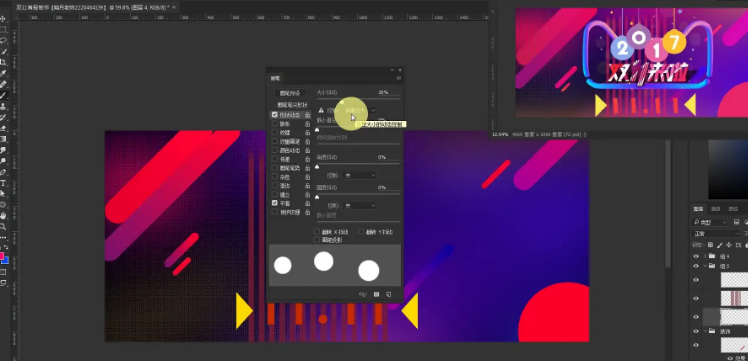Screen dimensions: 748x361
Task: Select the Crop tool
Action: [x=3, y=62]
